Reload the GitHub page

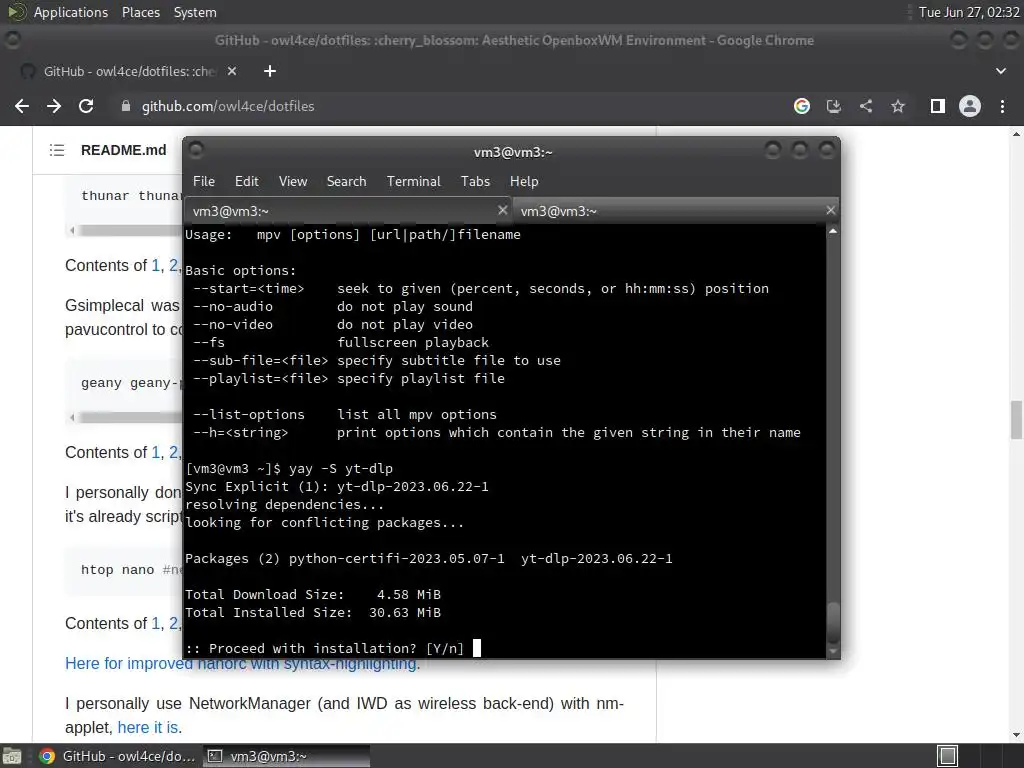(86, 106)
